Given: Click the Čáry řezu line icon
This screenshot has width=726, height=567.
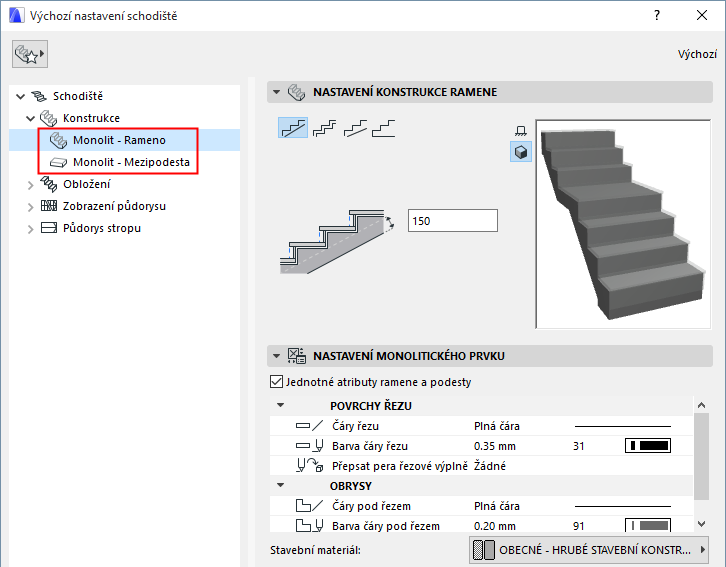Looking at the screenshot, I should click(309, 426).
